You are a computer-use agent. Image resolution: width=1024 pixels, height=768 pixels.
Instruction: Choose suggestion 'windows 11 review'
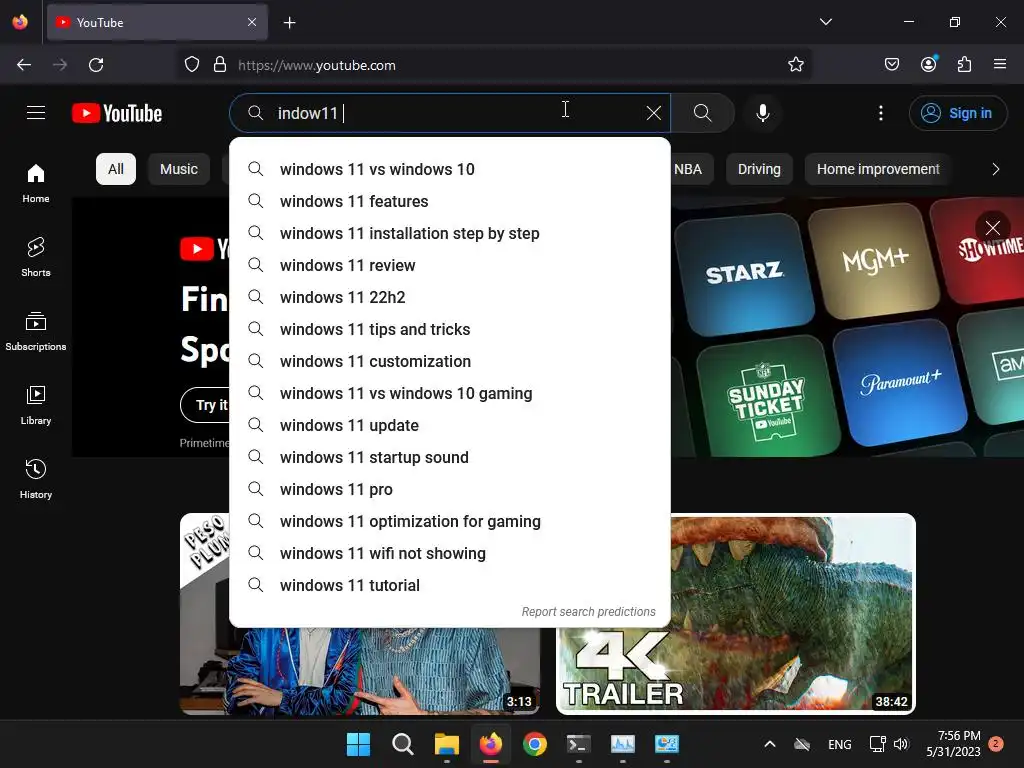(x=450, y=265)
